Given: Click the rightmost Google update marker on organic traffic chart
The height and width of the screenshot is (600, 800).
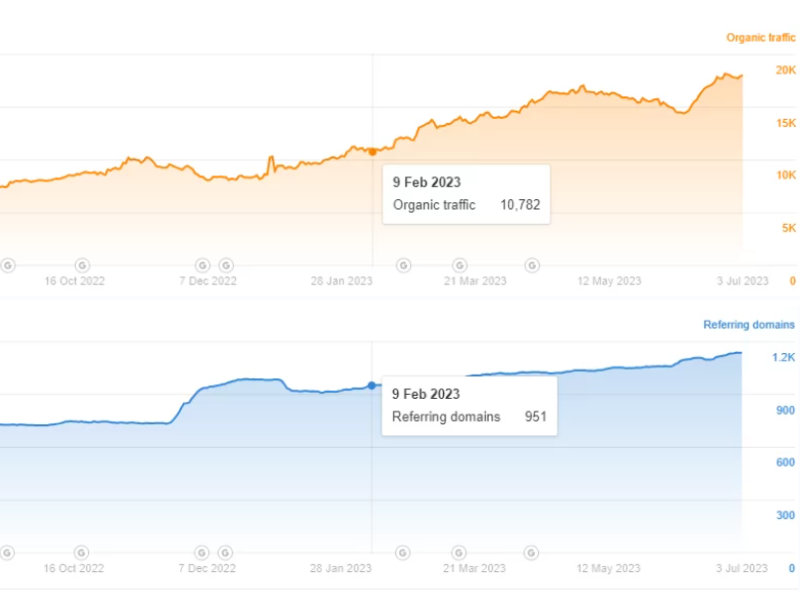Looking at the screenshot, I should tap(532, 265).
